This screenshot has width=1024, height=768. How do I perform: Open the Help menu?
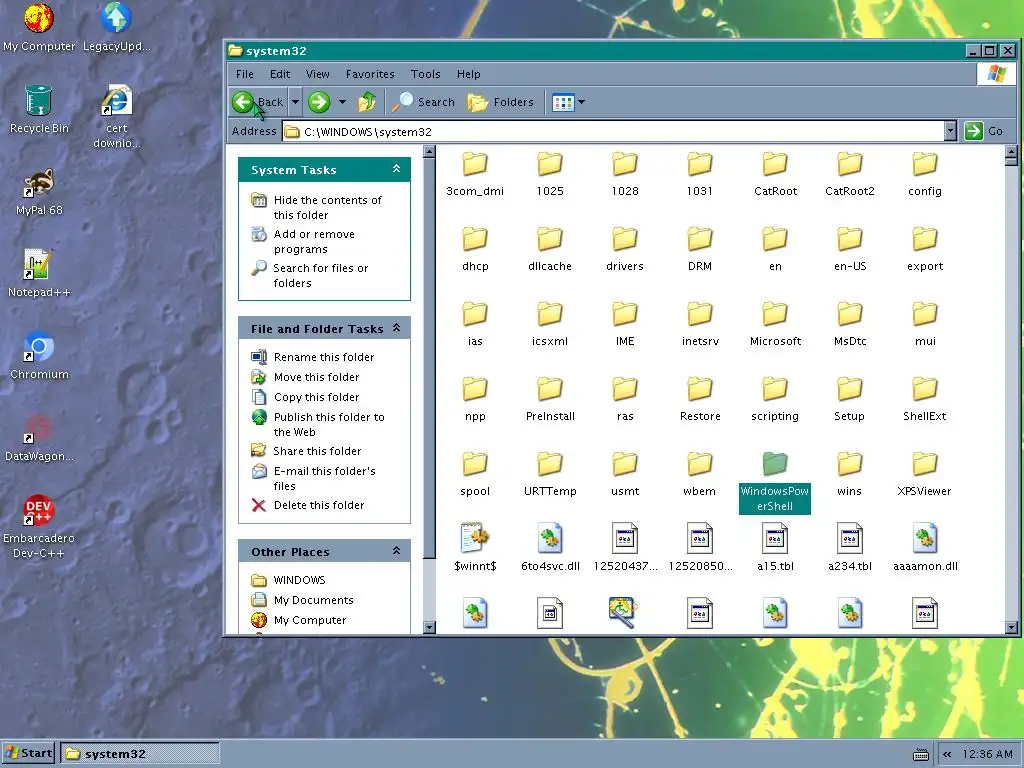click(468, 74)
